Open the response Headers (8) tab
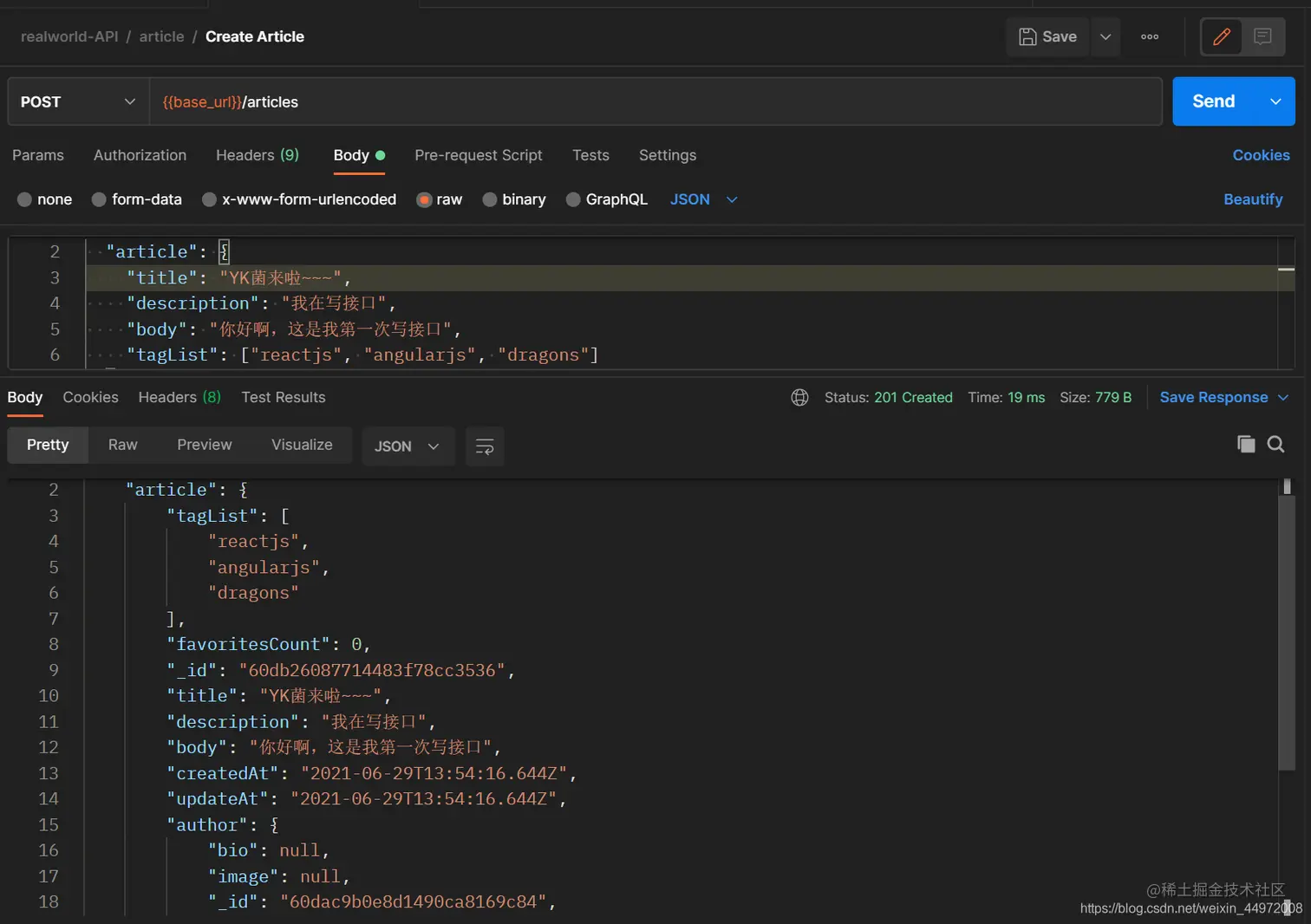The height and width of the screenshot is (924, 1311). coord(179,397)
